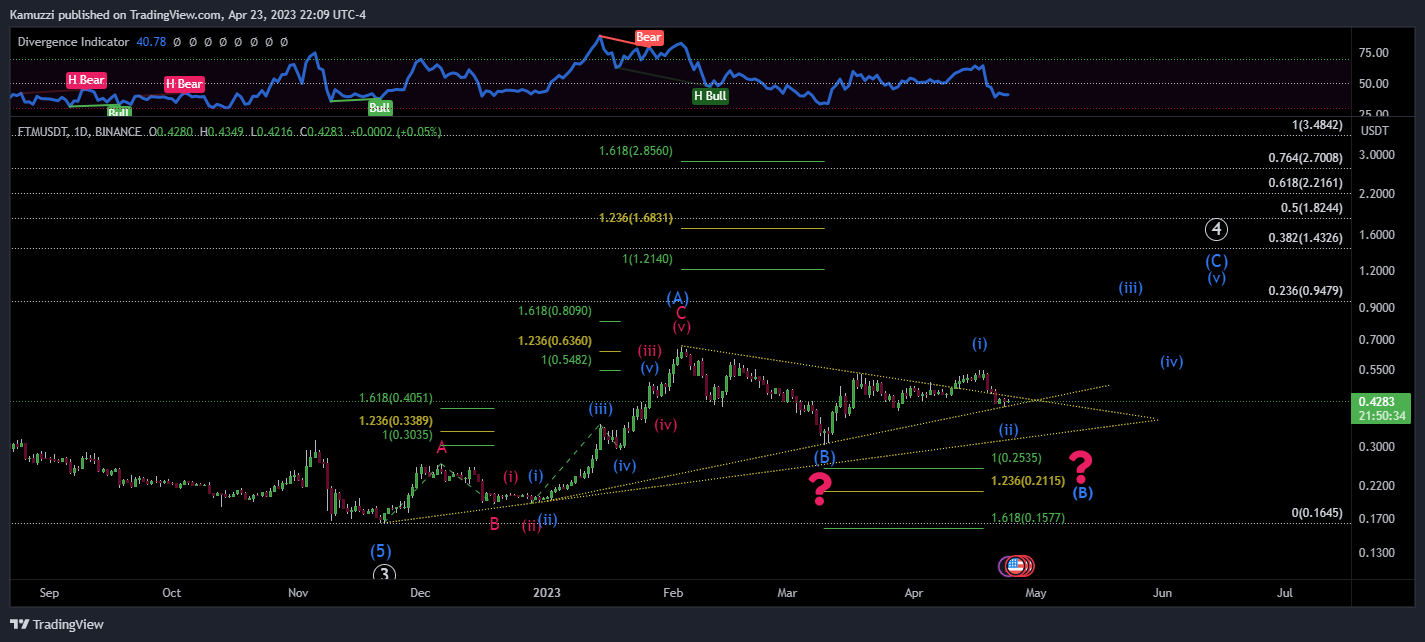Click the FTMUSDT symbol legend
1425x642 pixels.
(x=78, y=132)
